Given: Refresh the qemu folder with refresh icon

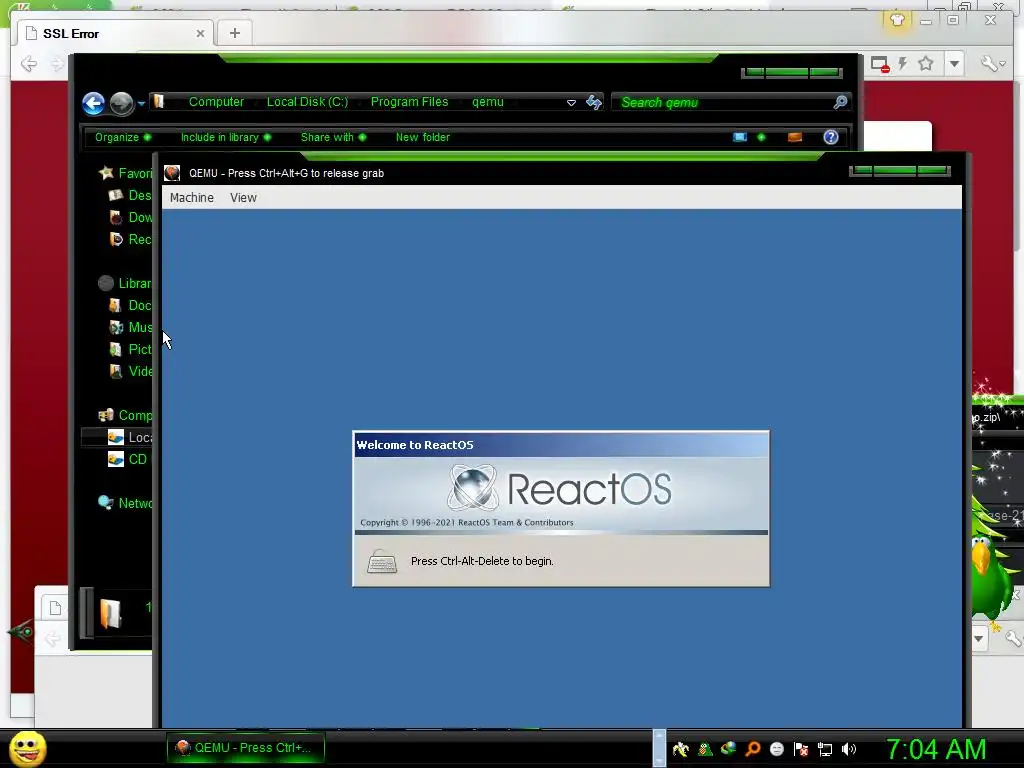Looking at the screenshot, I should point(594,102).
